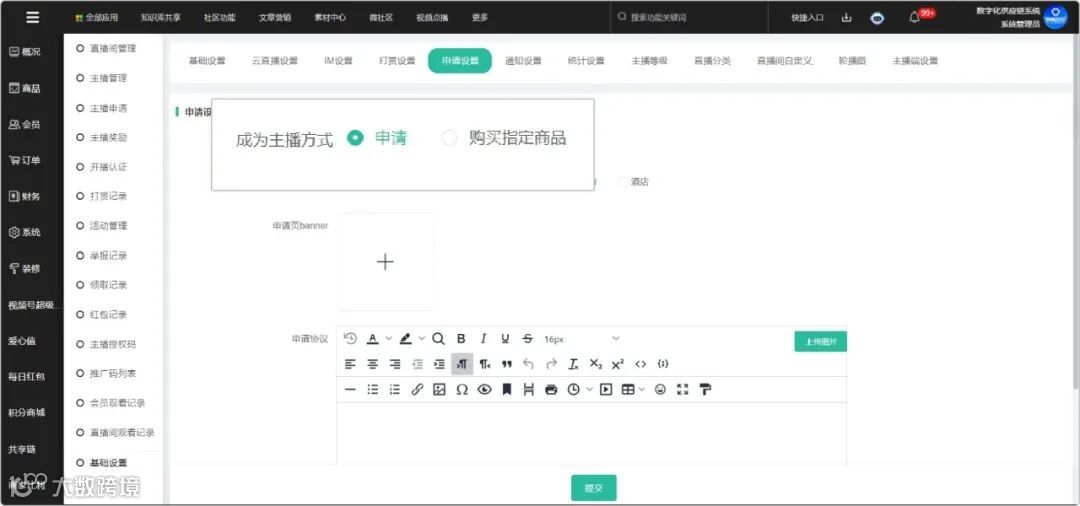Insert a horizontal line

pyautogui.click(x=350, y=390)
